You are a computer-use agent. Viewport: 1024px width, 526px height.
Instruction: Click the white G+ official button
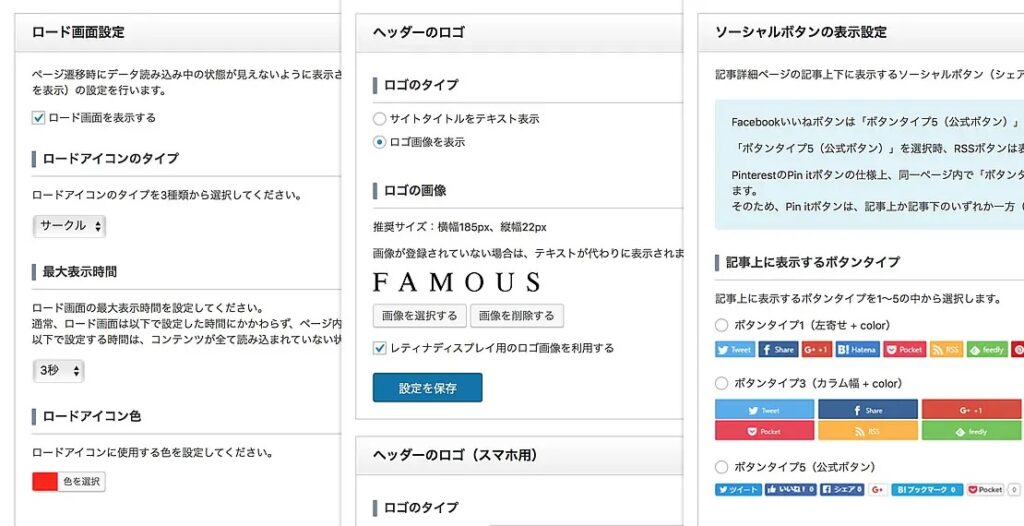coord(878,489)
